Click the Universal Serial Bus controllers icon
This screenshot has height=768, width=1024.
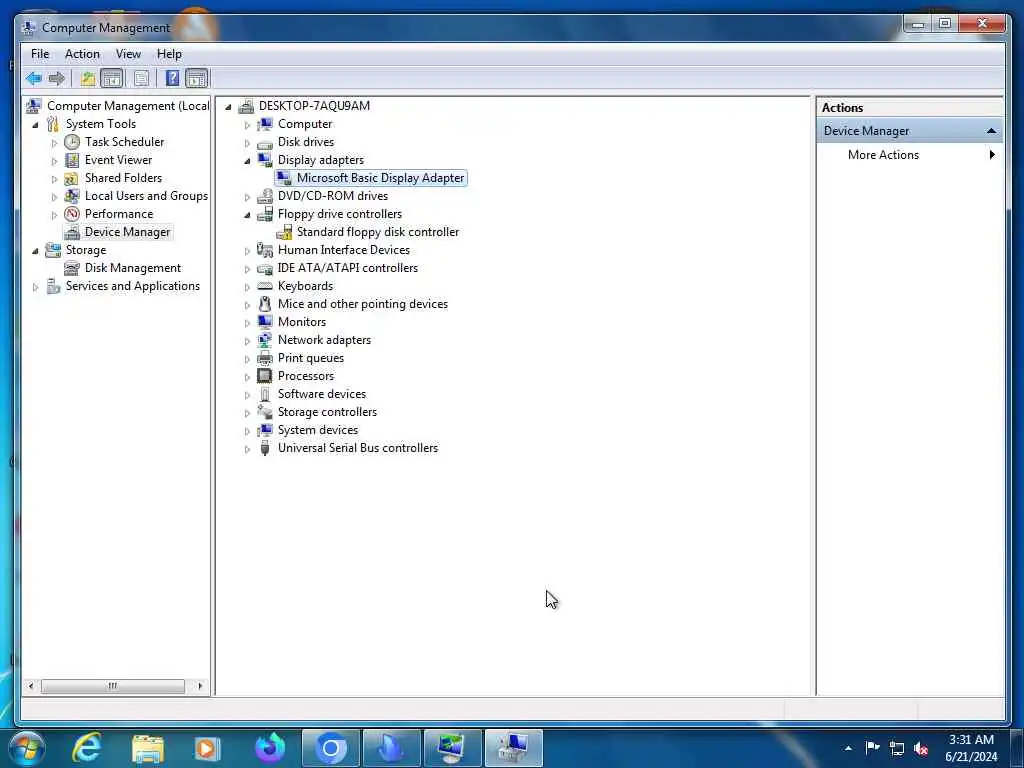point(264,448)
